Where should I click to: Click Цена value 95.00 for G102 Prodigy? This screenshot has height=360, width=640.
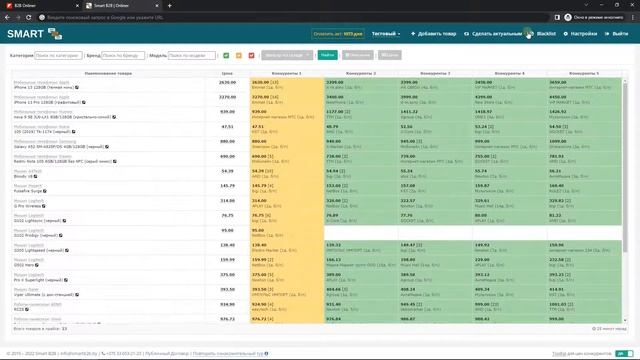pyautogui.click(x=227, y=231)
